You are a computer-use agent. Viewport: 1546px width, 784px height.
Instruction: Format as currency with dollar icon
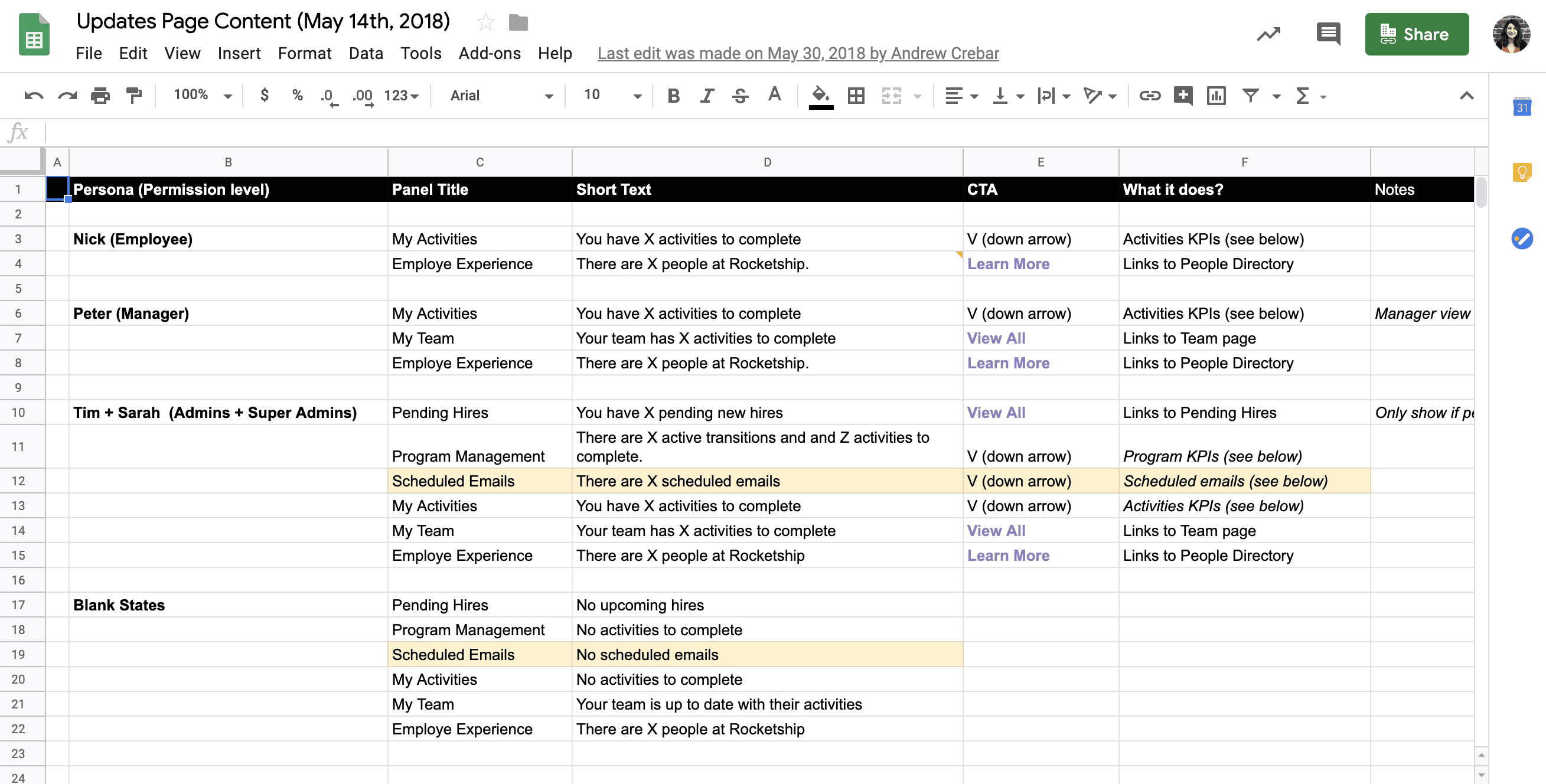point(264,95)
